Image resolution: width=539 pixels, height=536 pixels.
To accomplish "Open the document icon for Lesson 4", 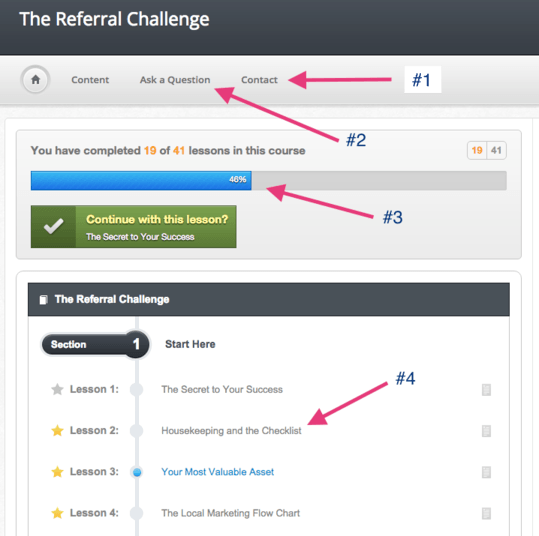I will click(x=486, y=513).
